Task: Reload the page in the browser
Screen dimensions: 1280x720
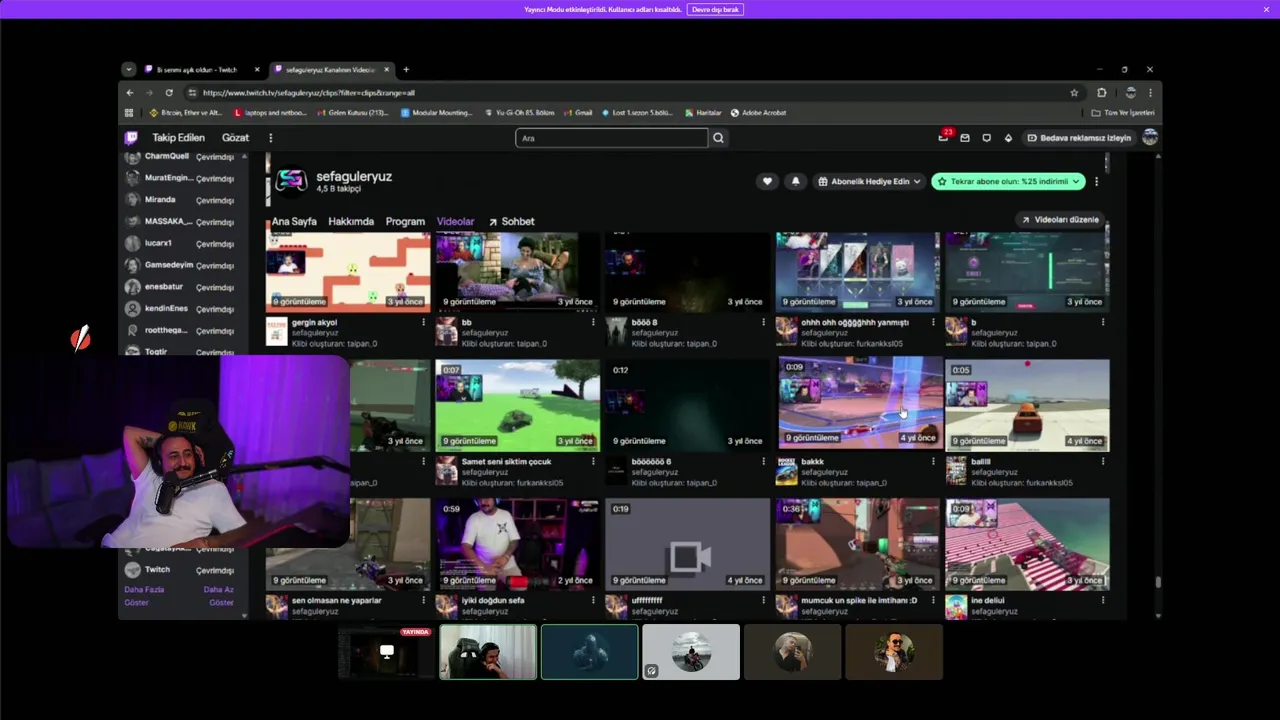Action: coord(169,92)
